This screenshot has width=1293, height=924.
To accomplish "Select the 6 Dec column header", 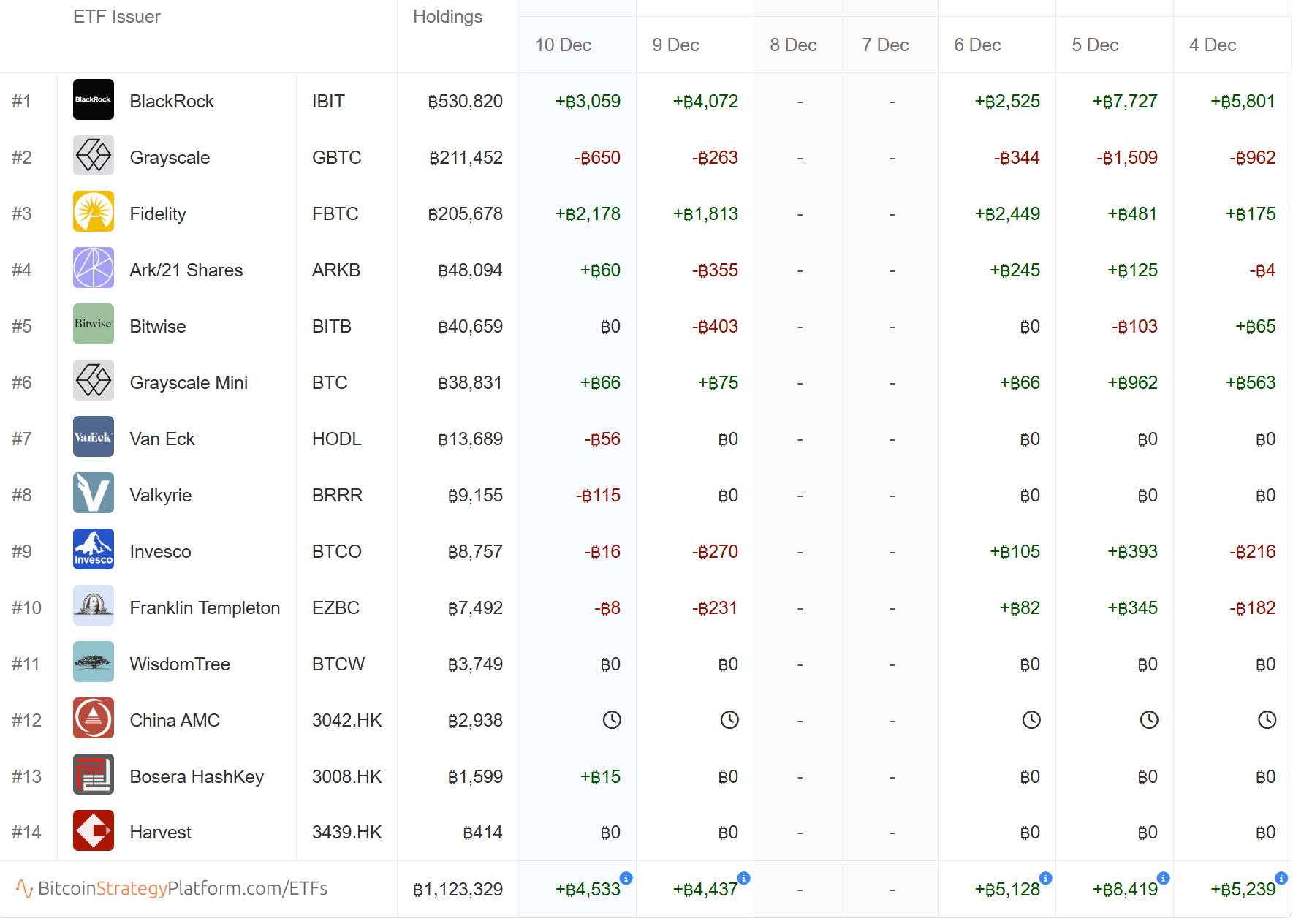I will pos(977,45).
